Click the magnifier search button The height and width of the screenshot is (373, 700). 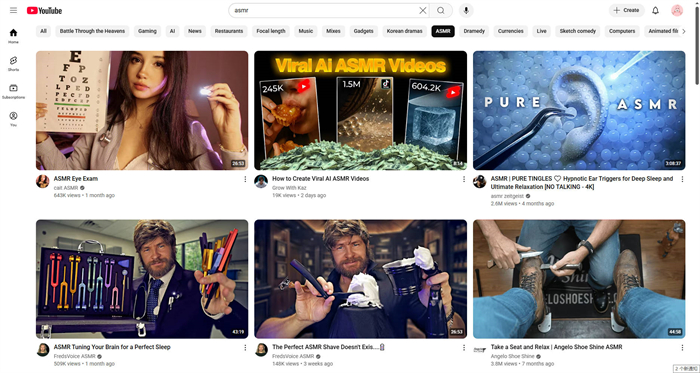coord(441,10)
